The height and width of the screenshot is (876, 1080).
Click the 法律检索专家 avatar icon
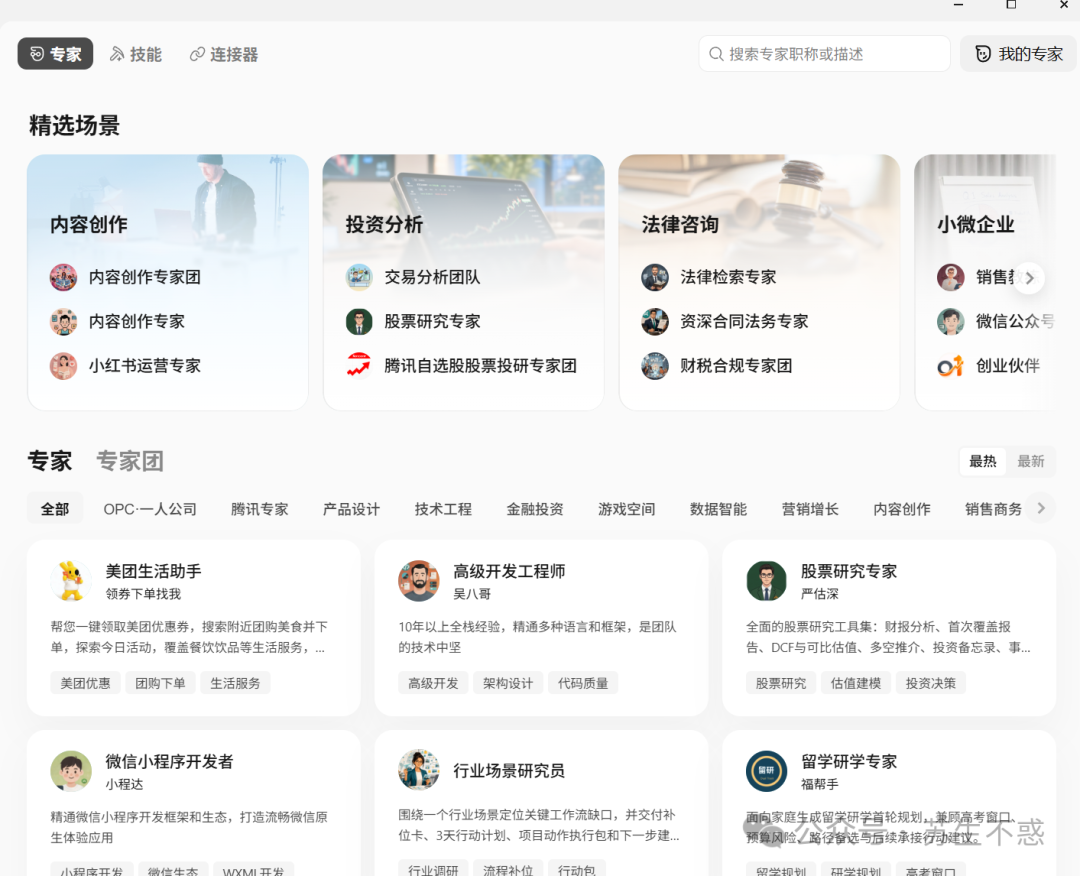click(x=655, y=278)
